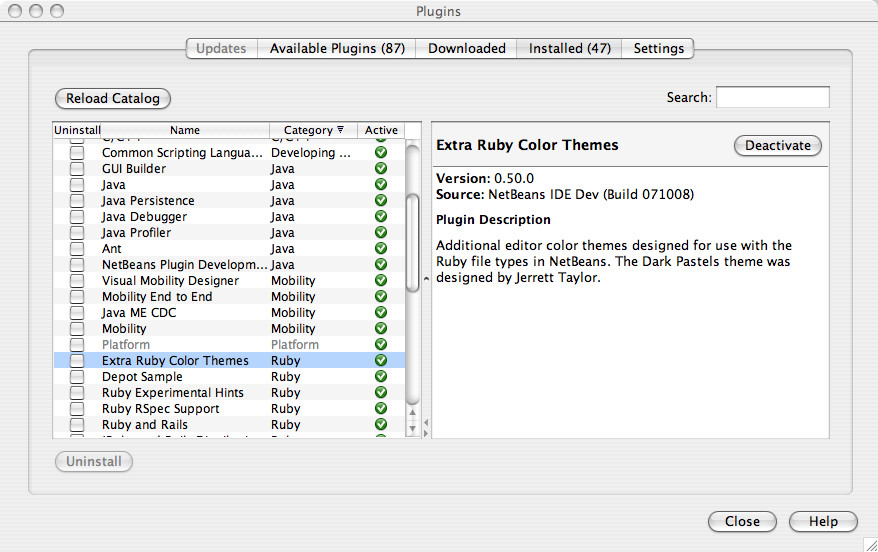The image size is (878, 552).
Task: Select the Java plugin row name
Action: (114, 185)
